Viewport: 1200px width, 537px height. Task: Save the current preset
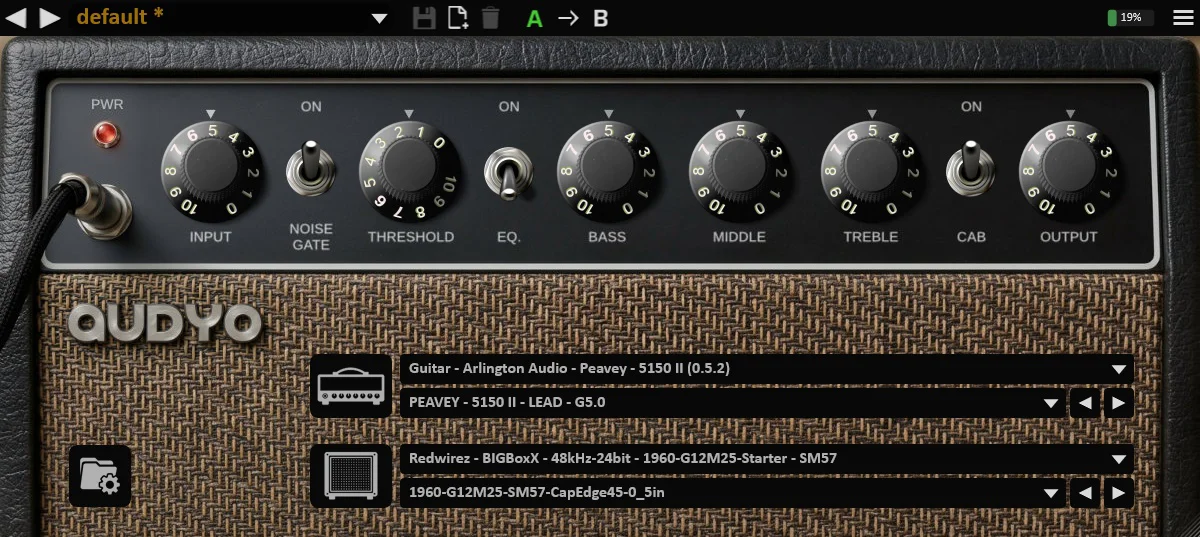[x=424, y=17]
